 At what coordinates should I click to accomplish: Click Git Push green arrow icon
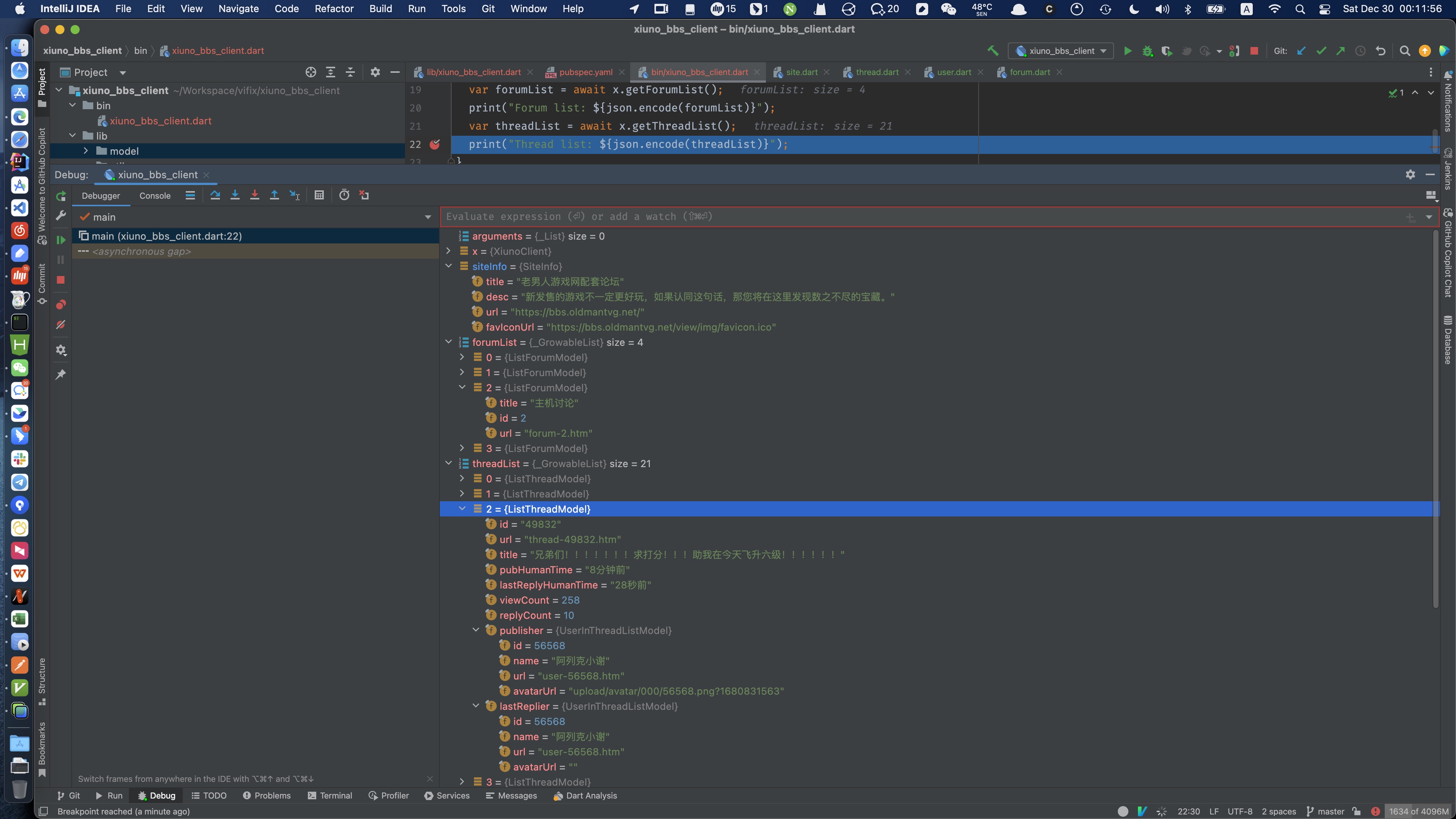(x=1341, y=51)
